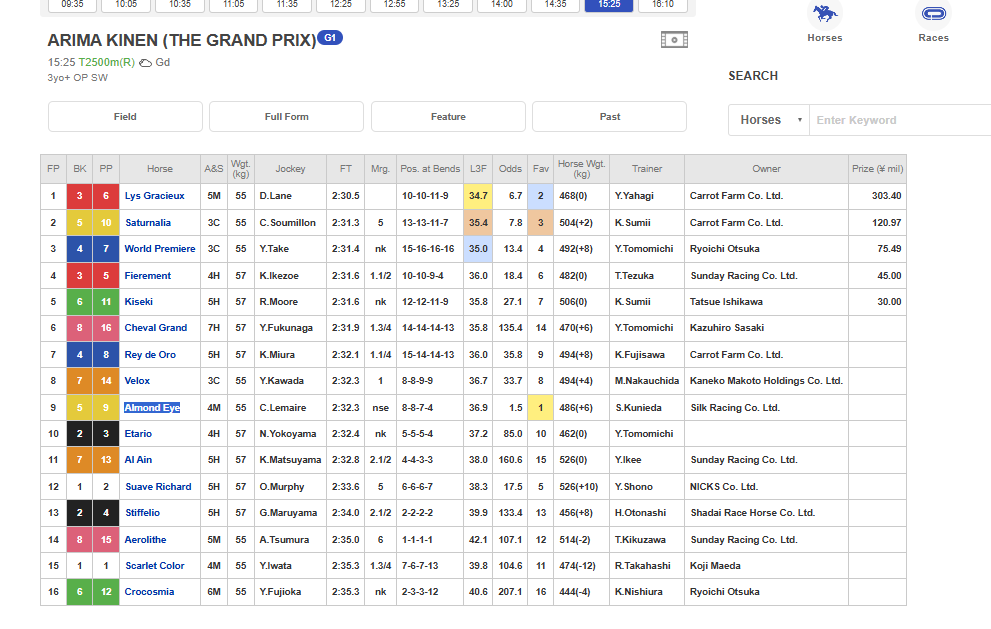Viewport: 991px width, 629px height.
Task: Open the Stiffelio horse link
Action: [142, 513]
